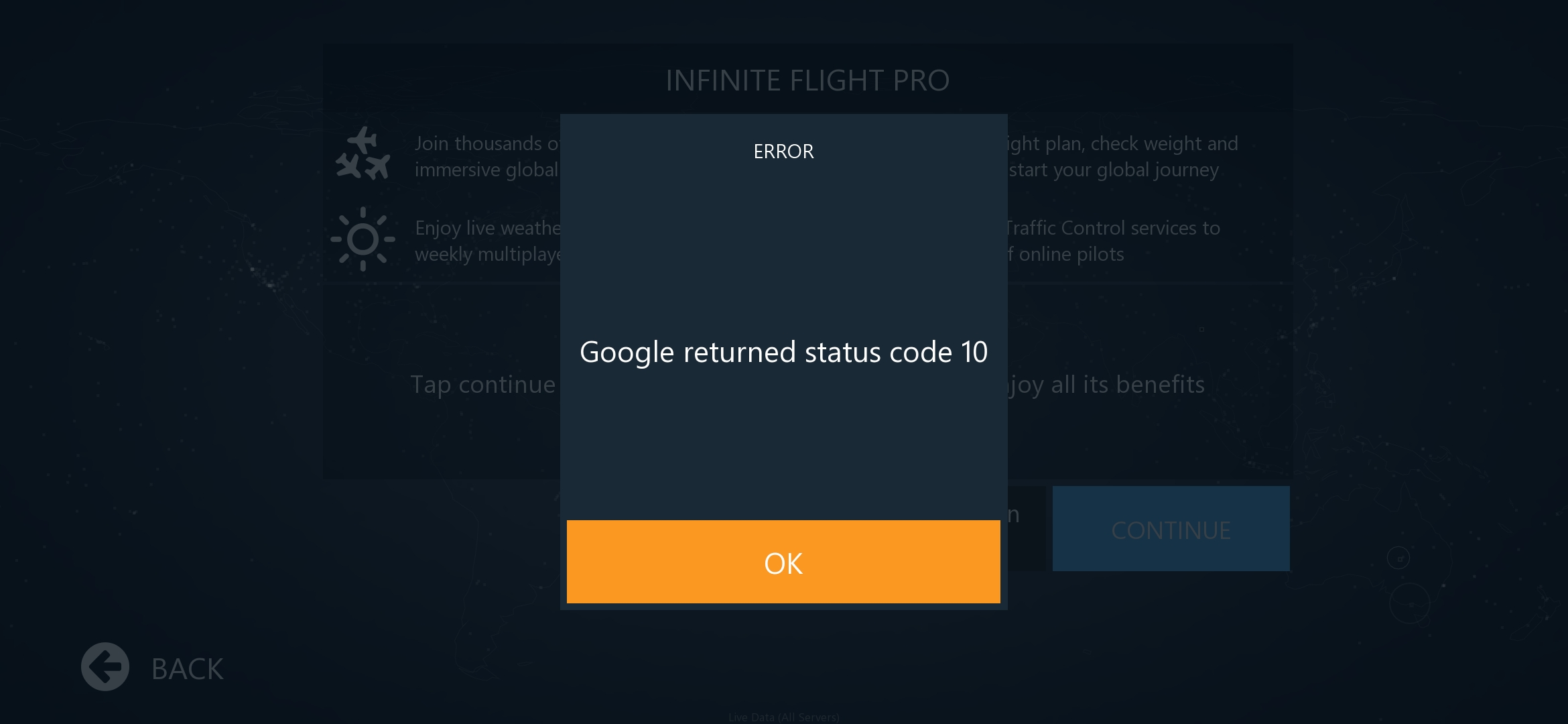This screenshot has height=724, width=1568.
Task: Click the larger lower circle map marker
Action: click(x=1410, y=603)
